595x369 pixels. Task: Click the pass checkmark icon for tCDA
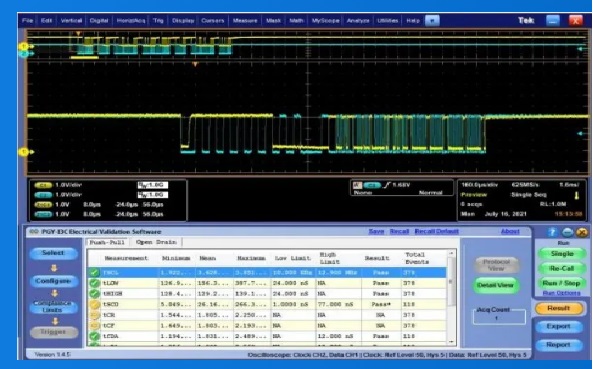pos(94,336)
